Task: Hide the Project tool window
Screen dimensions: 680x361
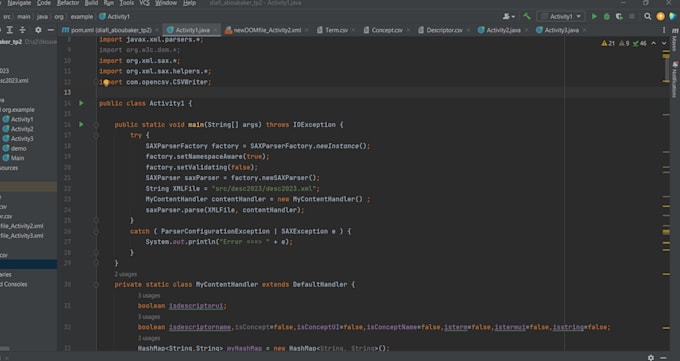Action: click(51, 30)
